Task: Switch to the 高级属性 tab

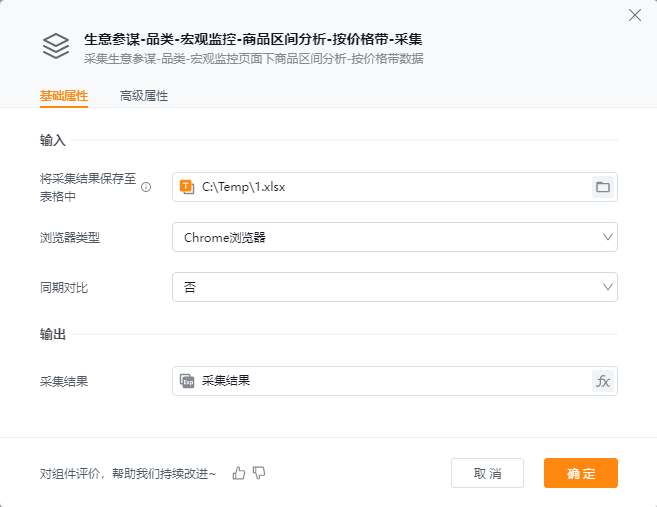Action: (144, 97)
